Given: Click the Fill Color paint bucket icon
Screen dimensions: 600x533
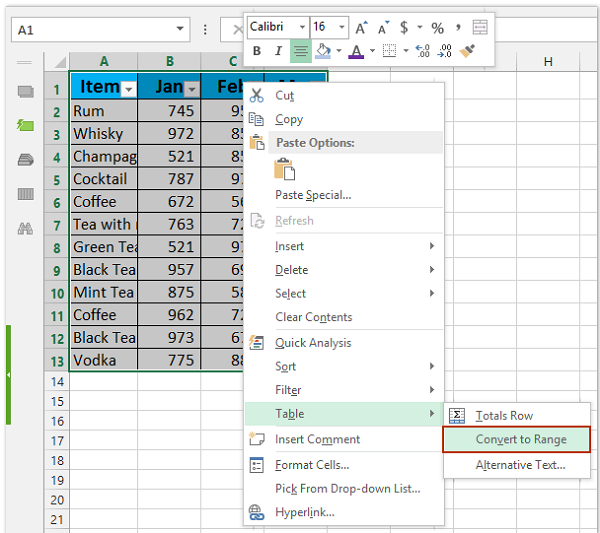Looking at the screenshot, I should 323,51.
